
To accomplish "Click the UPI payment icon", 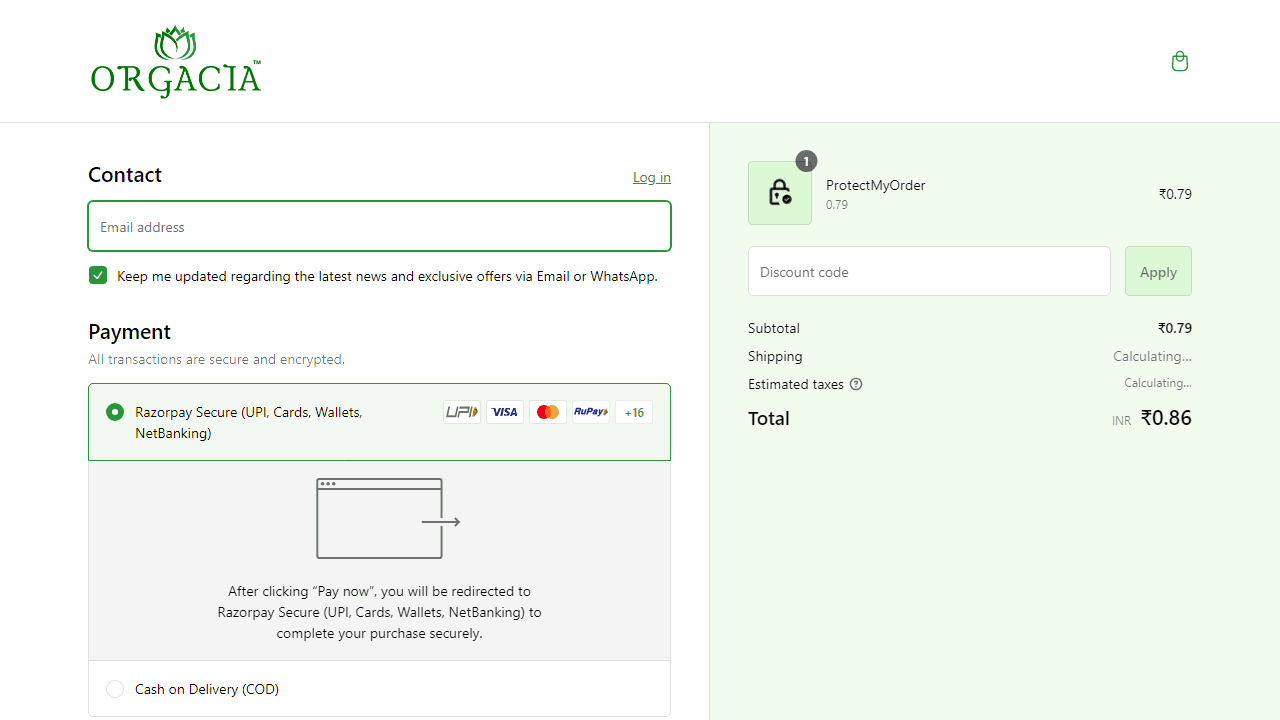I will click(x=462, y=412).
